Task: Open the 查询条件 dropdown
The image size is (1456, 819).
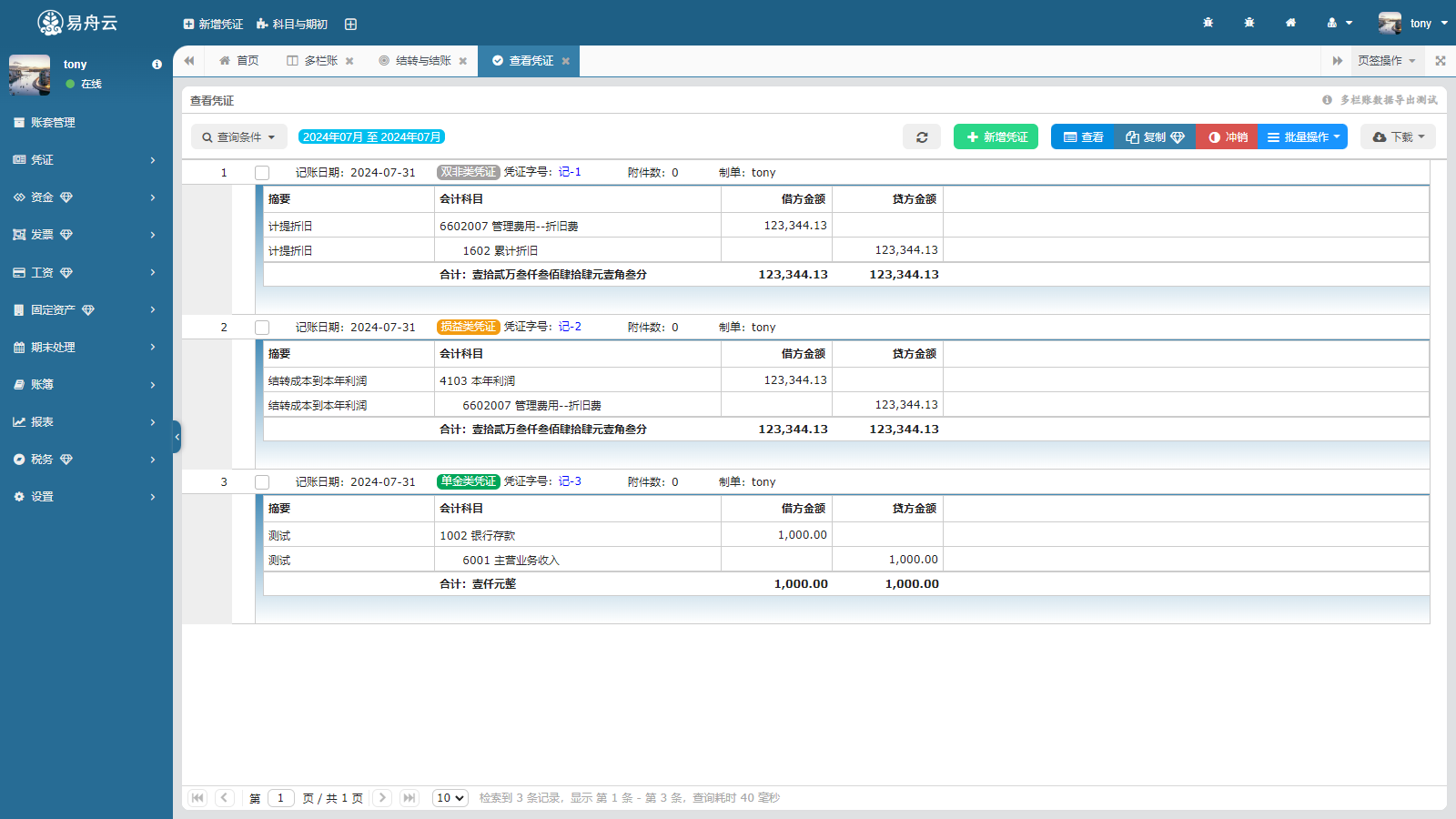Action: pos(238,136)
